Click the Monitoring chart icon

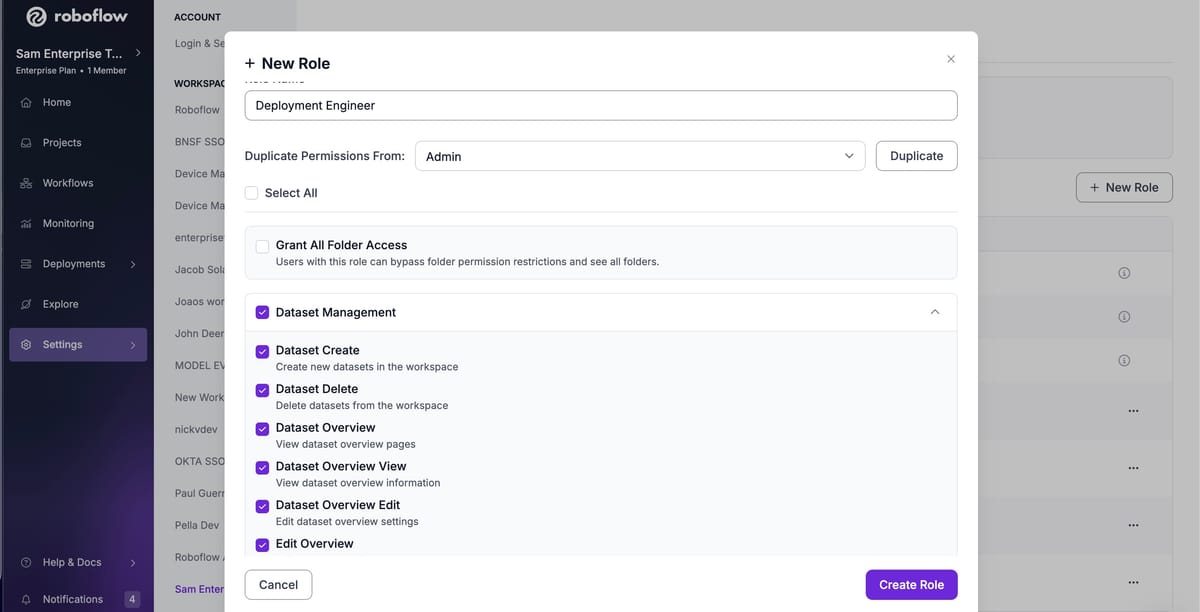pyautogui.click(x=27, y=224)
